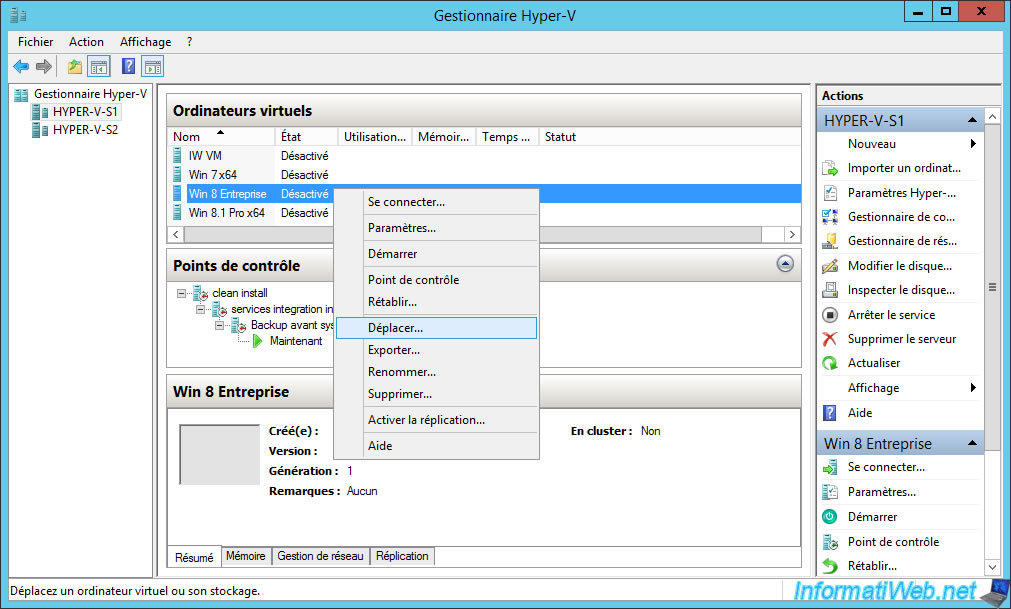Select the Win 8.1 Pro x64 virtual machine

(x=226, y=213)
